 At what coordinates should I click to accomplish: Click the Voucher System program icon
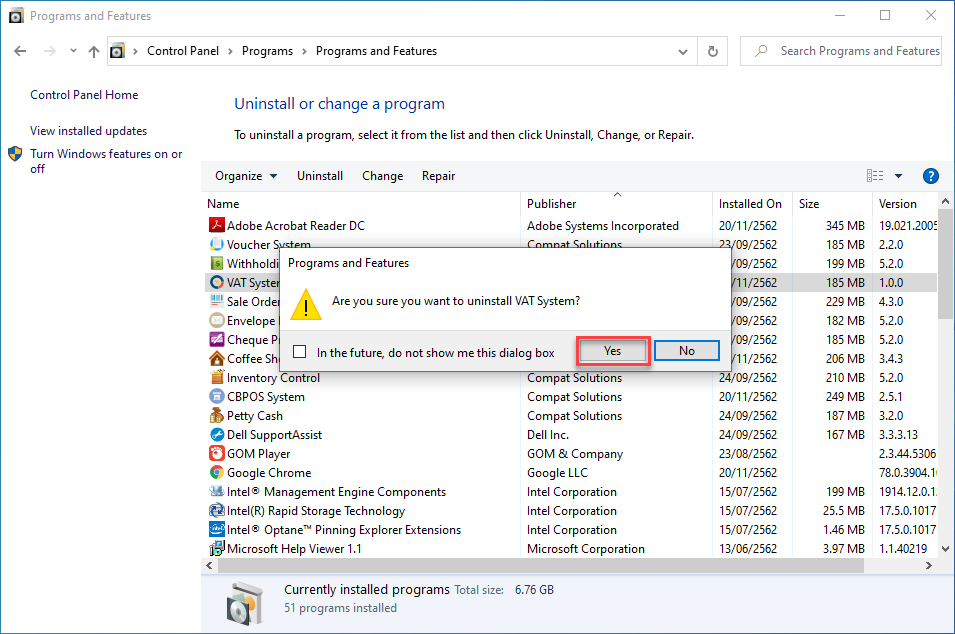pos(216,244)
